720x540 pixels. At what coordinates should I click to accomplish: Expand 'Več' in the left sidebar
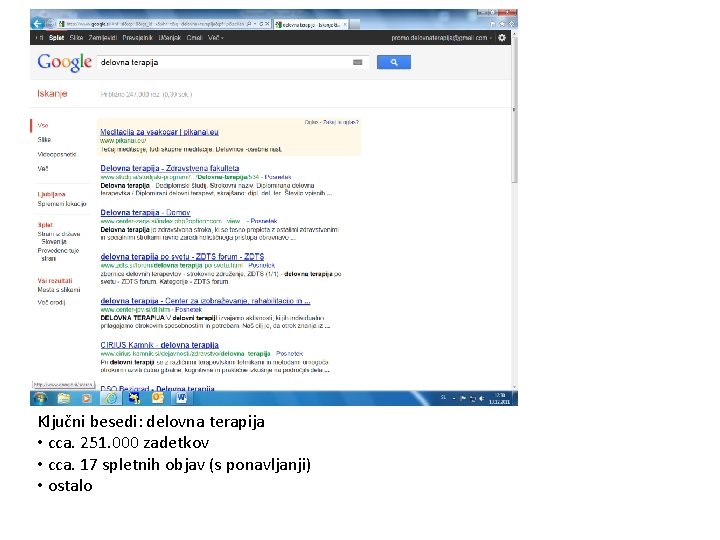point(43,169)
